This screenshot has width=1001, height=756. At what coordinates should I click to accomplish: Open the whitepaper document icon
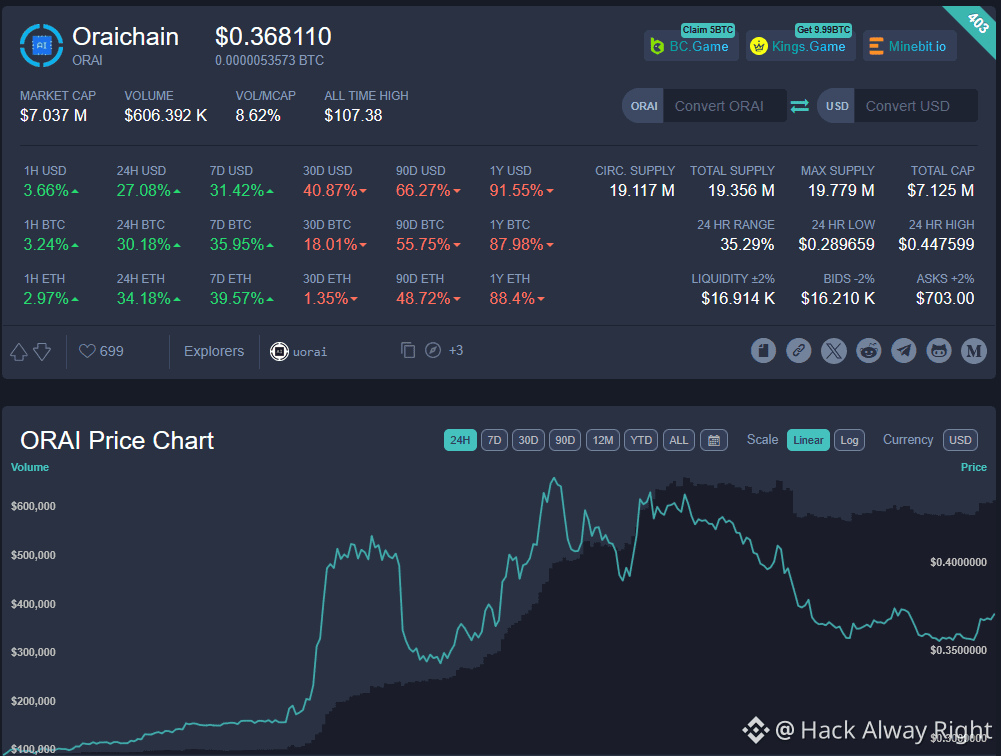763,351
